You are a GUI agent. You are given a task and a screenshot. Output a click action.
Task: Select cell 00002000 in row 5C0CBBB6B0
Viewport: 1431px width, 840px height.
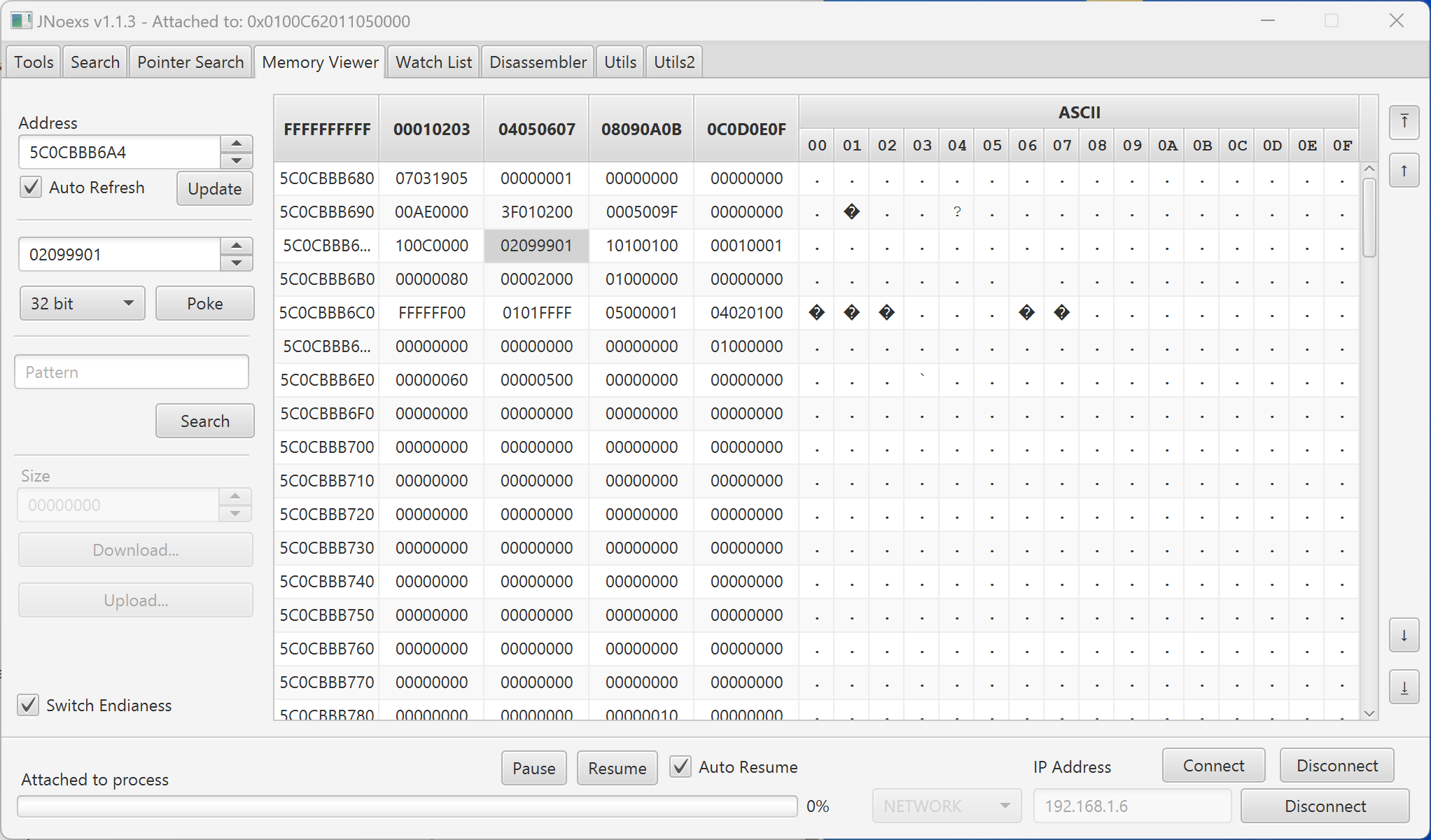536,279
